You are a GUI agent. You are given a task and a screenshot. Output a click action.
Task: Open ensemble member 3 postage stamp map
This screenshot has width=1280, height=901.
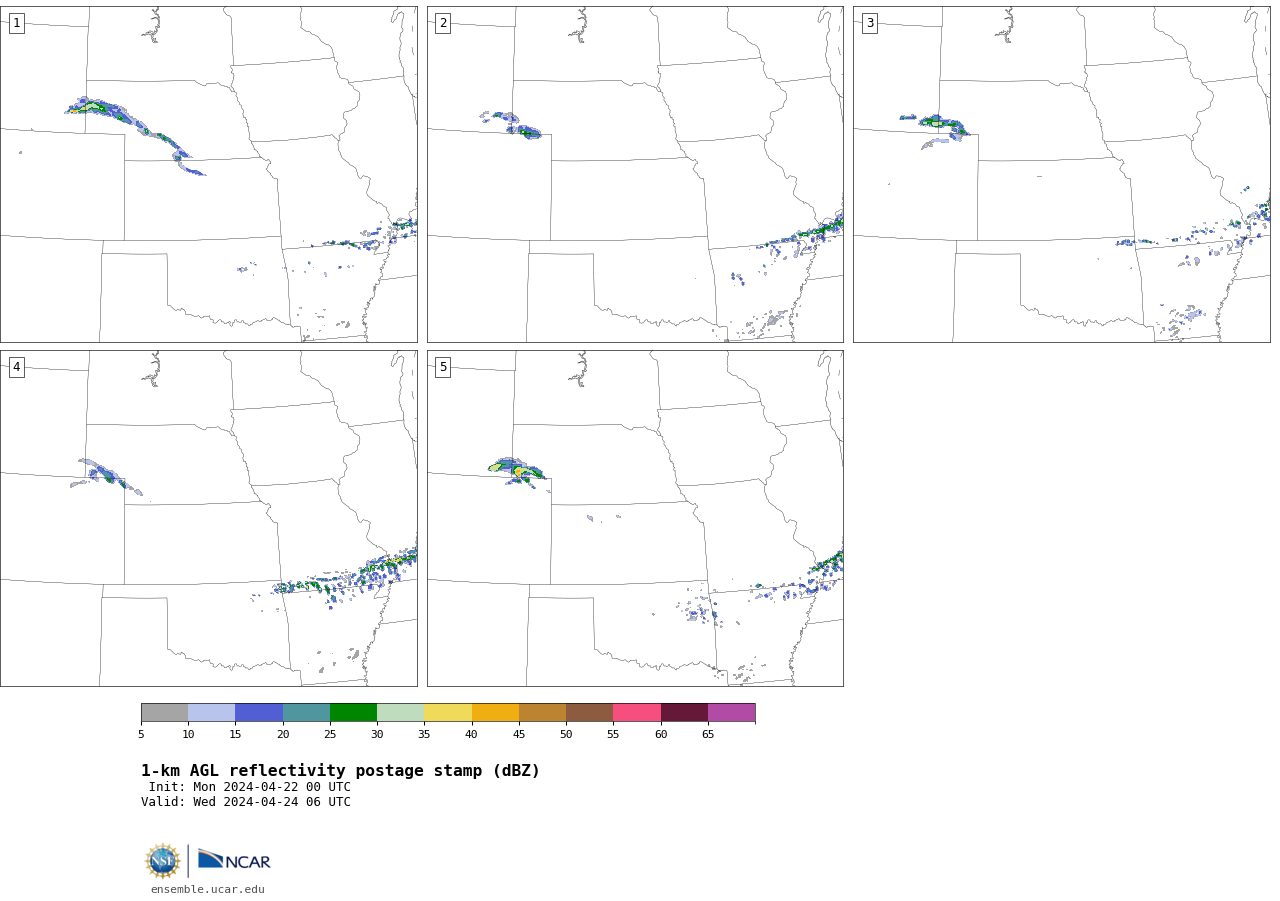tap(1061, 174)
